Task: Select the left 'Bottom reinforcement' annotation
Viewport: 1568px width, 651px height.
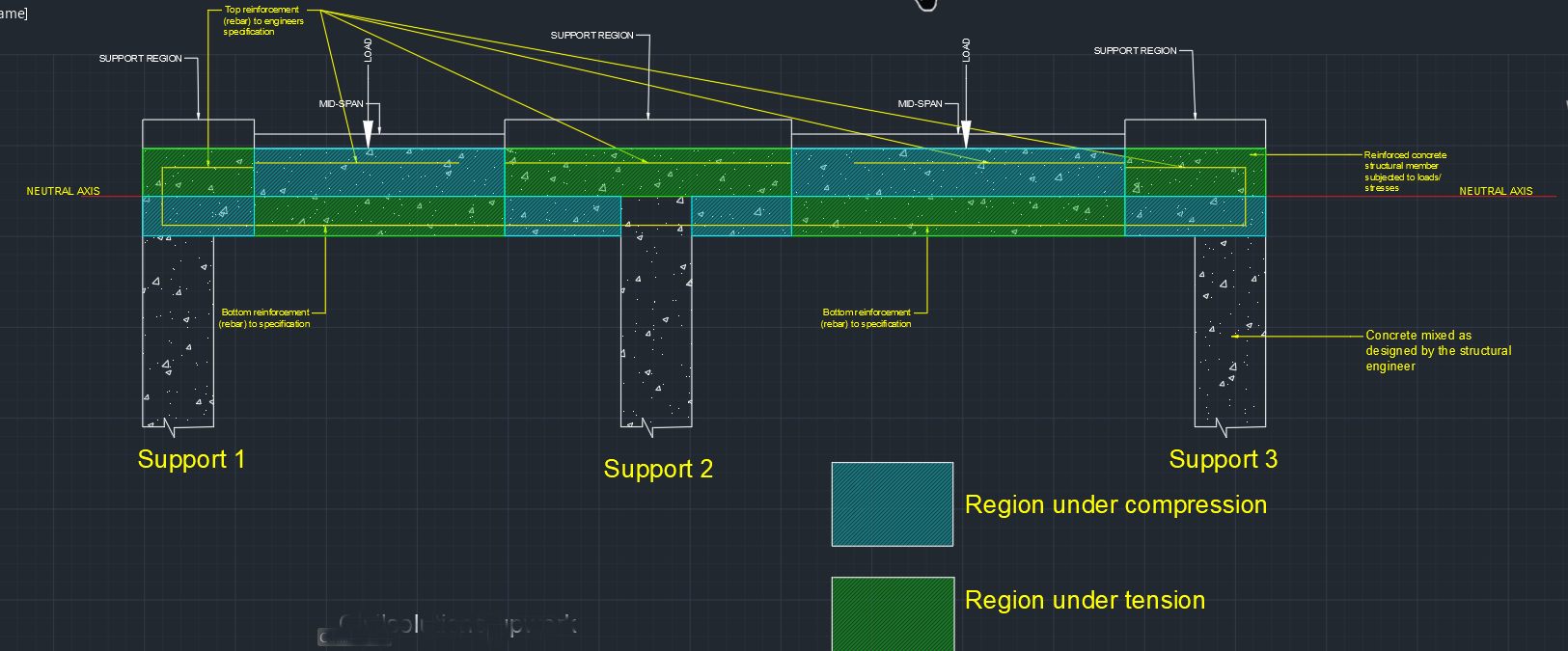Action: pyautogui.click(x=264, y=318)
